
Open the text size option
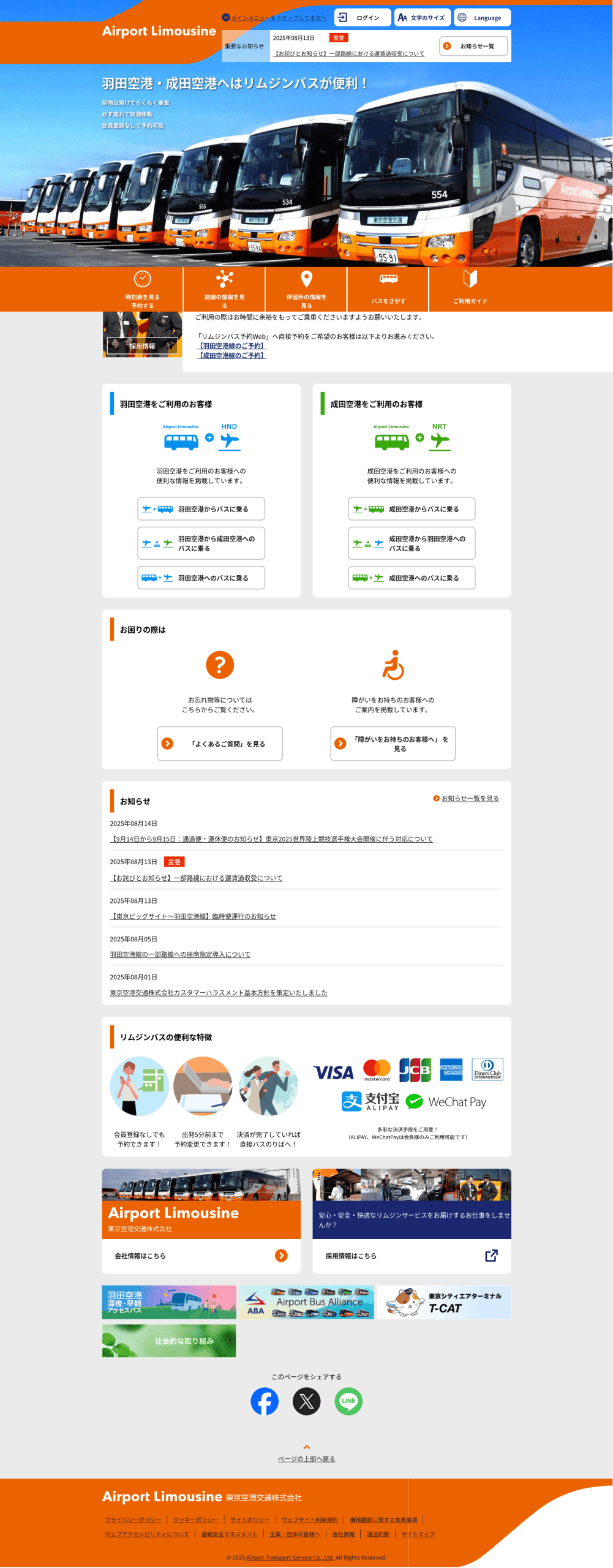click(x=422, y=18)
